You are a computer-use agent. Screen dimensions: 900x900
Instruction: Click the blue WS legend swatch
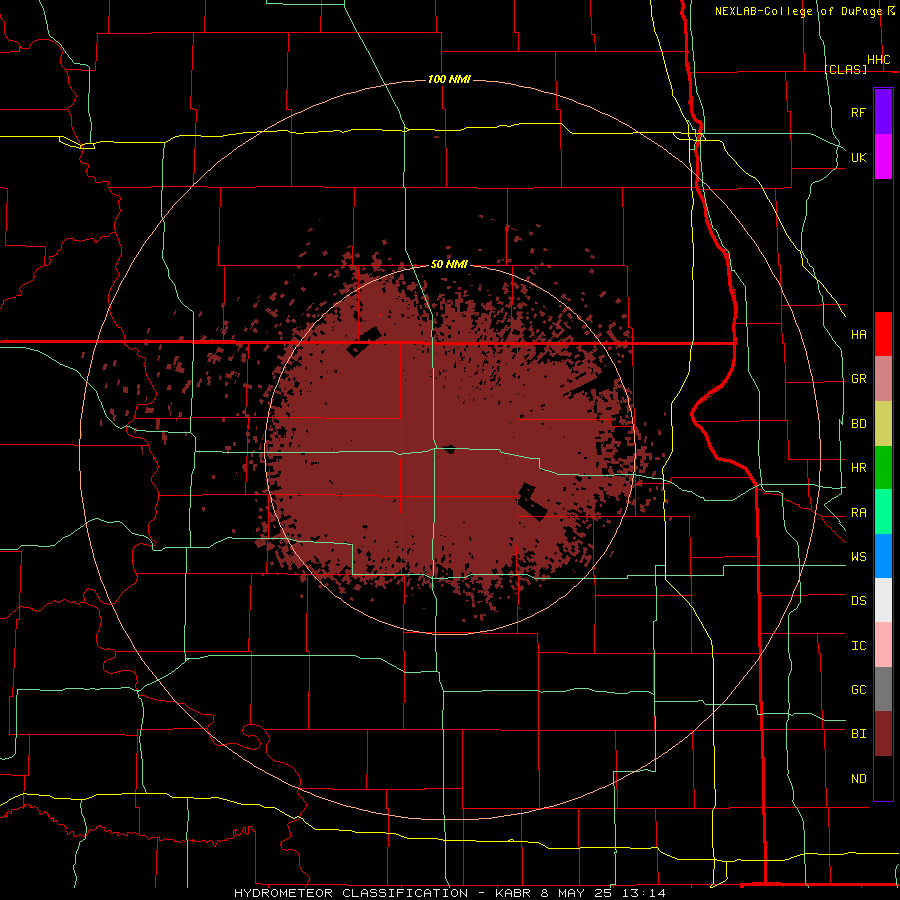coord(883,556)
